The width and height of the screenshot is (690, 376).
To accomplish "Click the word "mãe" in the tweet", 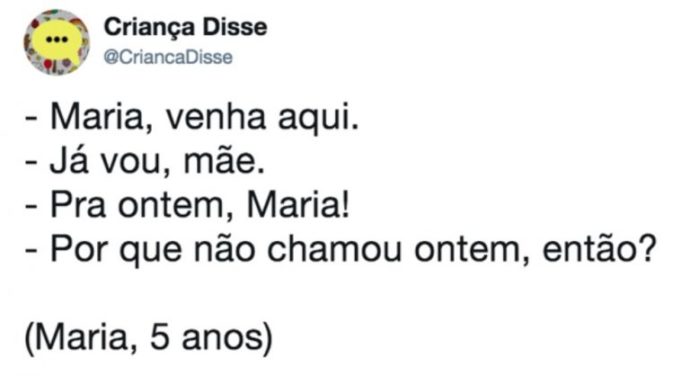I will tap(224, 162).
